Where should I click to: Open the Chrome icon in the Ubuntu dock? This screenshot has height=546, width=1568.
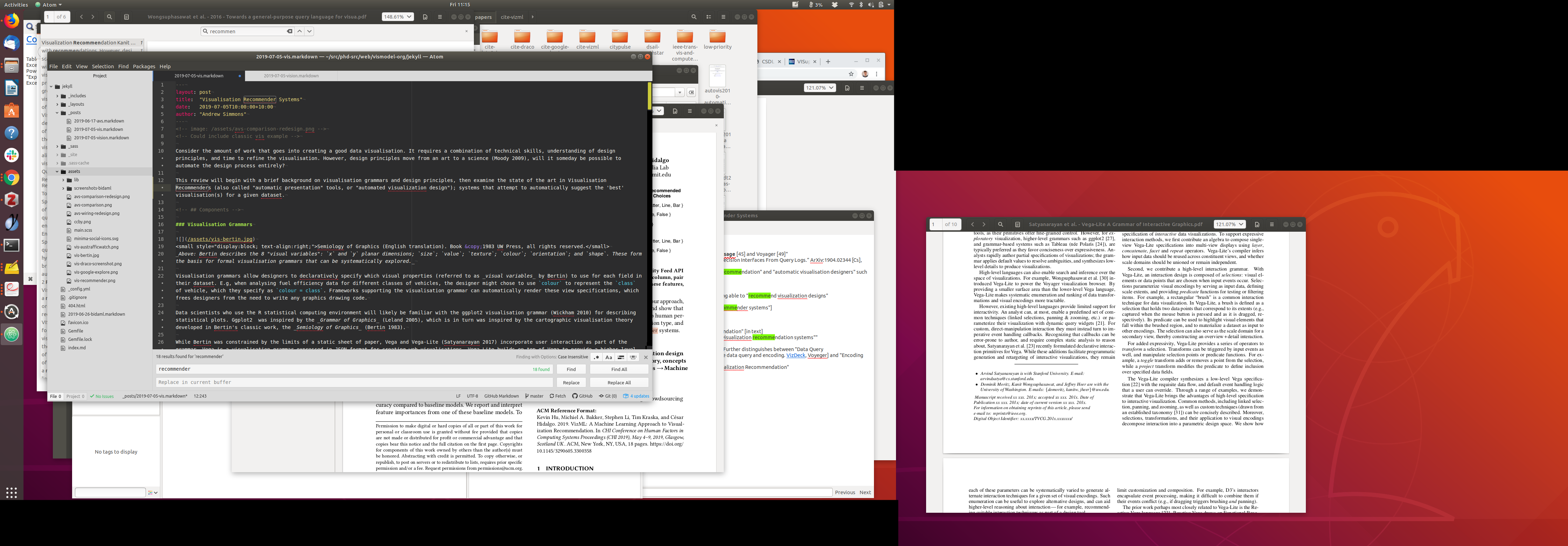tap(12, 178)
